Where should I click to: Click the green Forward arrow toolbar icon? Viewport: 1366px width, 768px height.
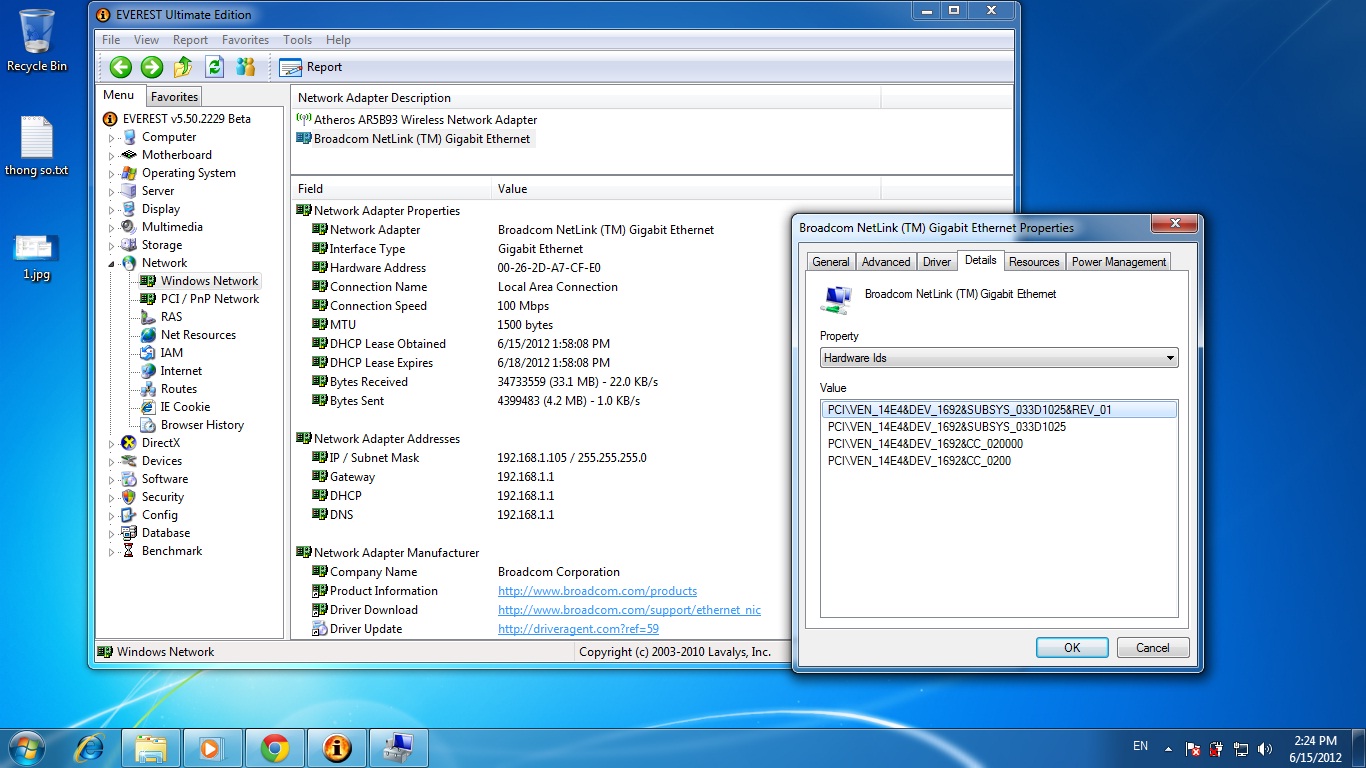pyautogui.click(x=152, y=67)
